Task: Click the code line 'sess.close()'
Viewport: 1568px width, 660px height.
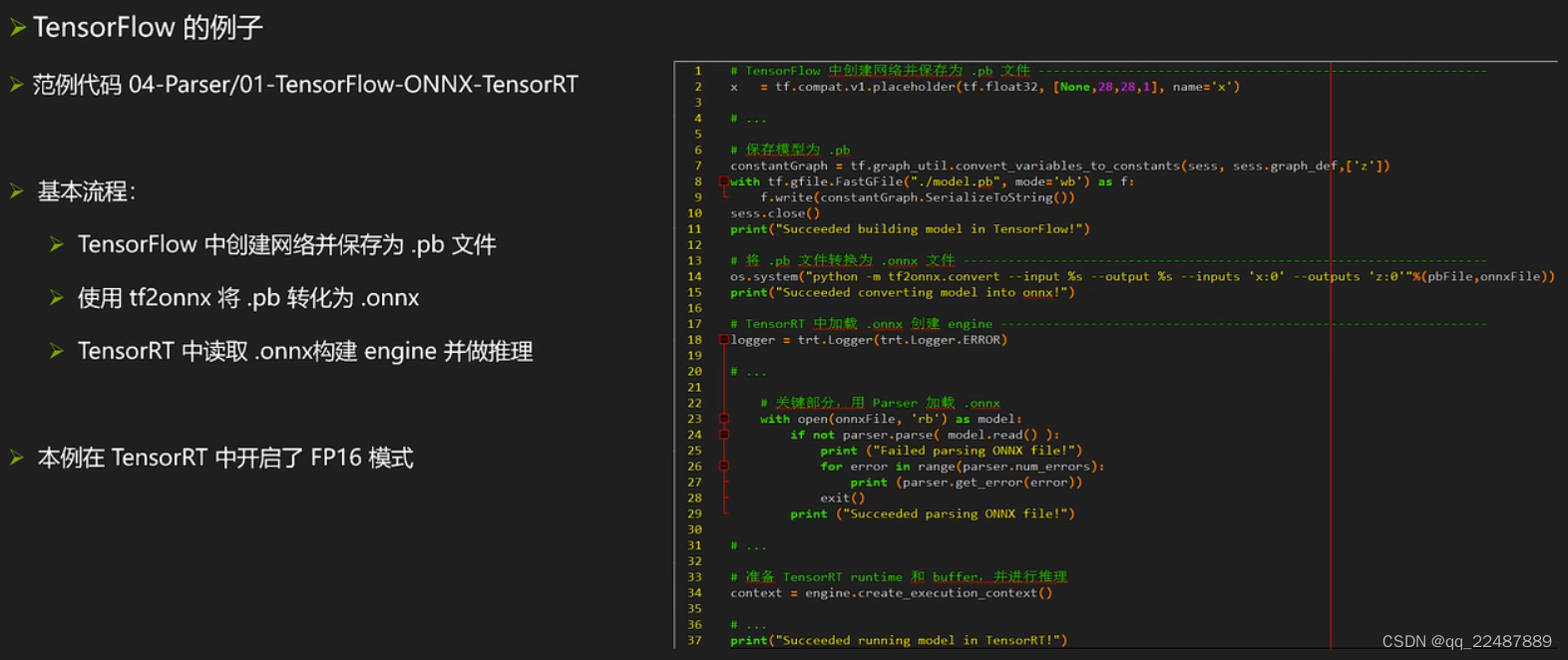Action: point(775,213)
